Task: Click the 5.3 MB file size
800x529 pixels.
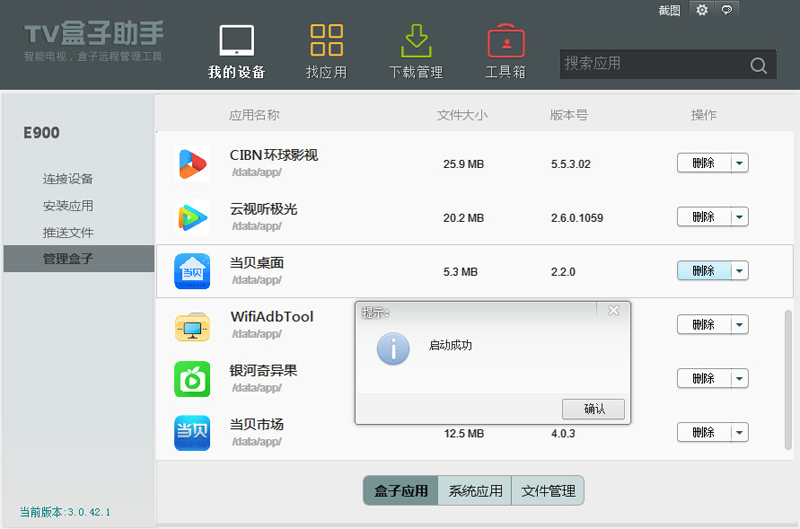Action: (460, 272)
